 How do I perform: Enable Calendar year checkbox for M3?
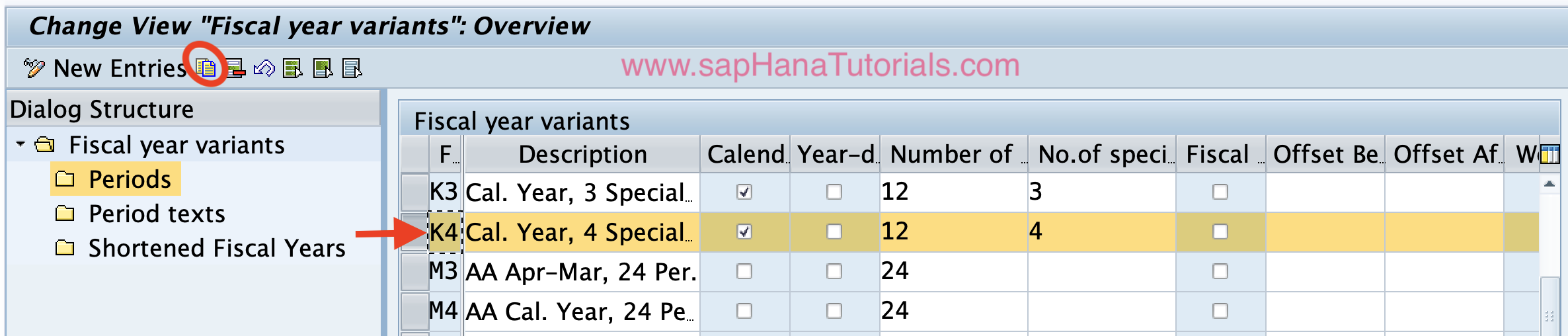[744, 271]
